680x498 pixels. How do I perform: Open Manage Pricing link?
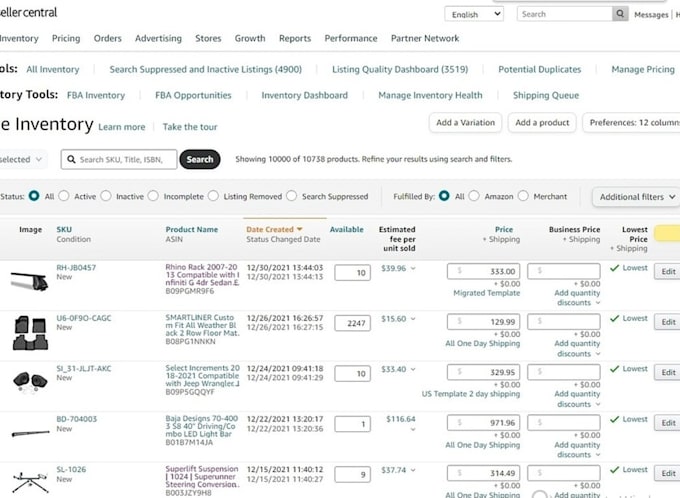click(x=643, y=69)
